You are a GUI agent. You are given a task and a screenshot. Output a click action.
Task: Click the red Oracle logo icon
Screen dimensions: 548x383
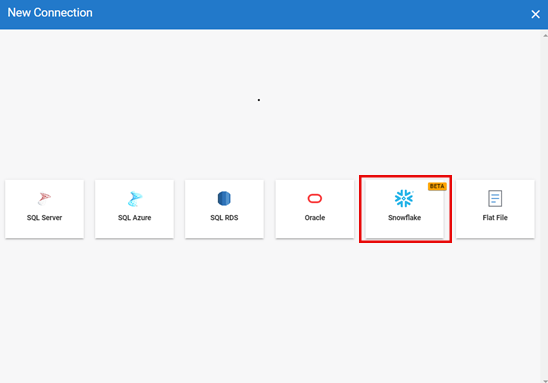315,198
